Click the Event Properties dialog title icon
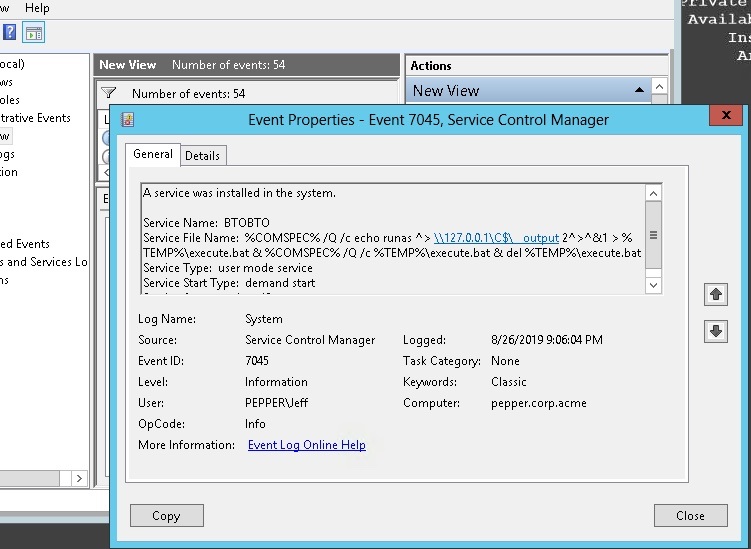 [128, 120]
